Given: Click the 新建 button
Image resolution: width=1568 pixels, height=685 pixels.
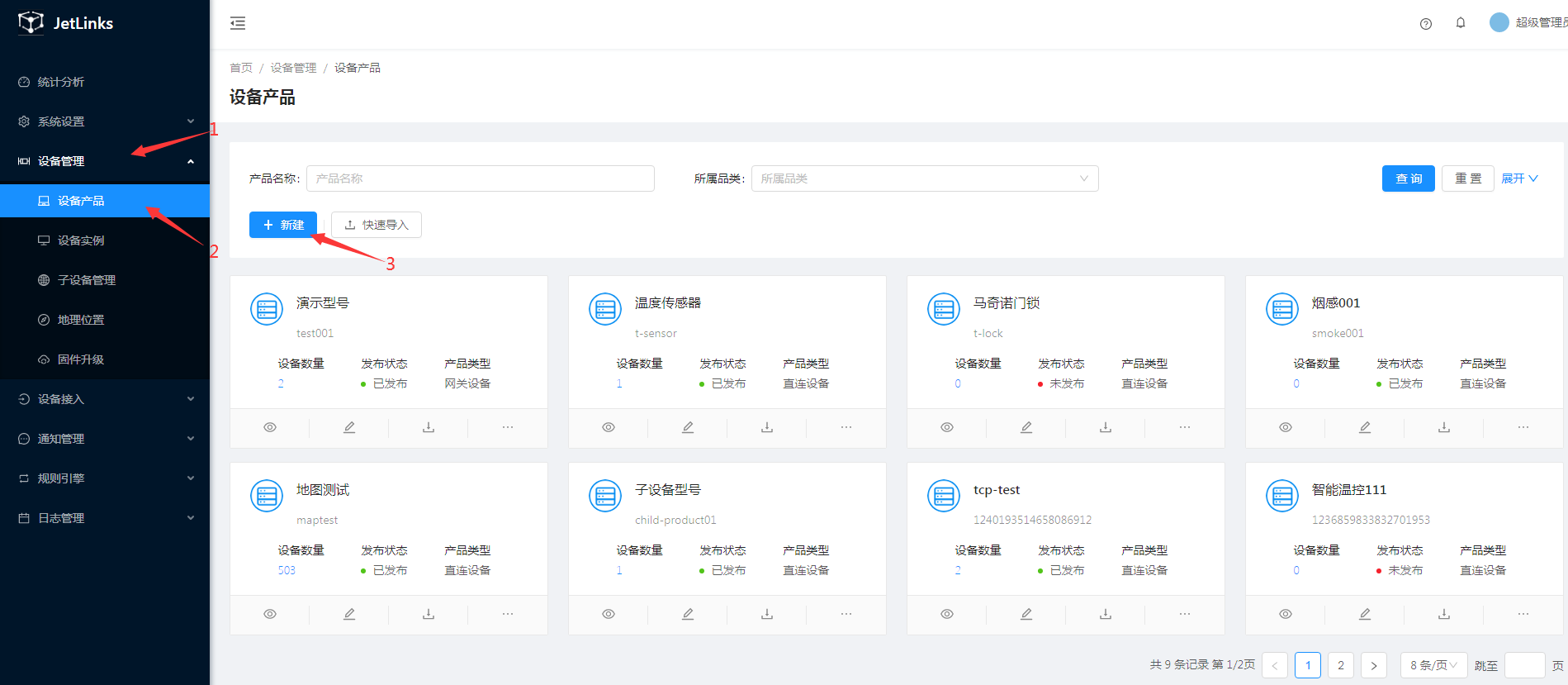Looking at the screenshot, I should 283,225.
